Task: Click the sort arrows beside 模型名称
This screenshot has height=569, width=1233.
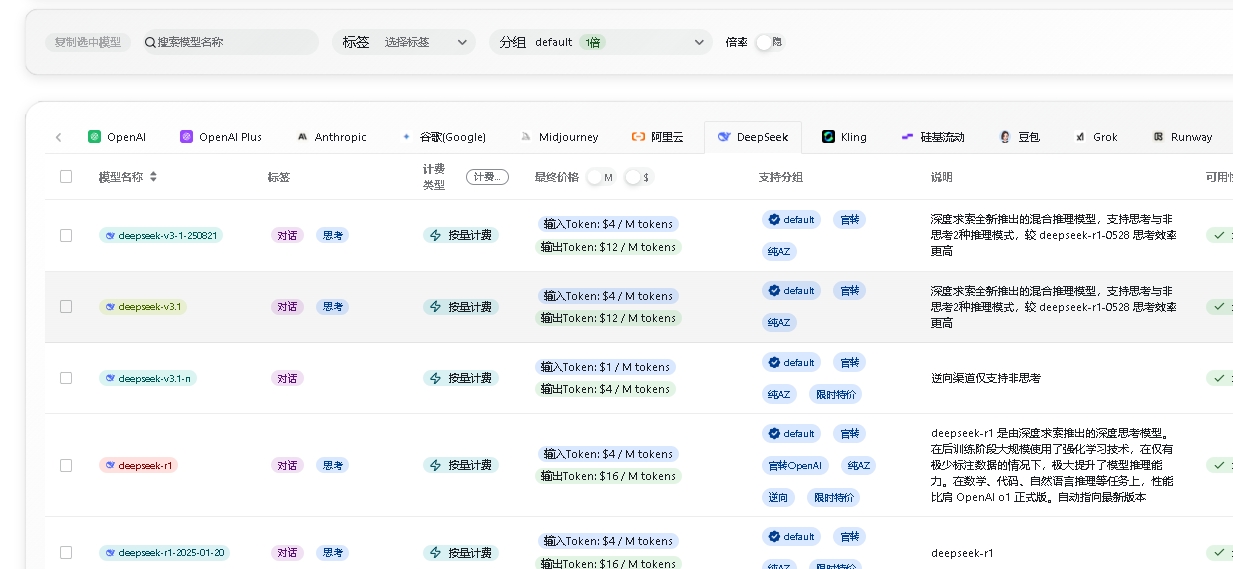Action: coord(153,177)
